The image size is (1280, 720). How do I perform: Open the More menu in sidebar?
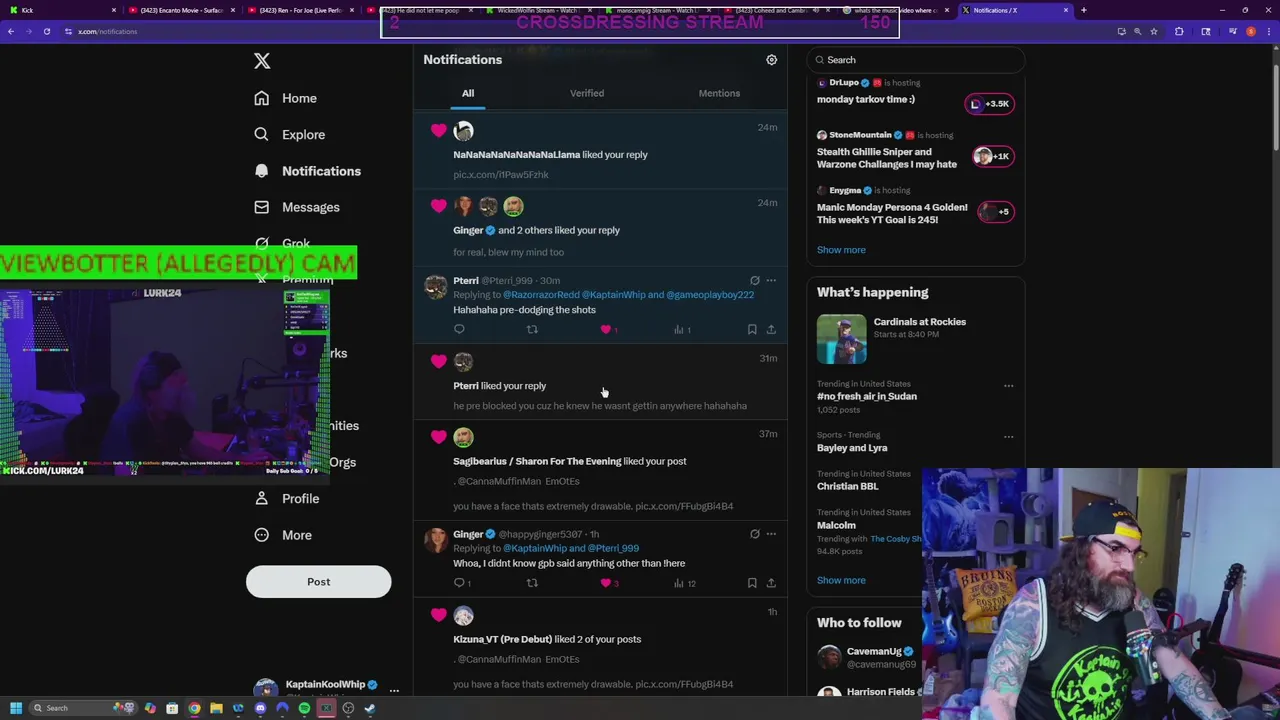pyautogui.click(x=283, y=535)
